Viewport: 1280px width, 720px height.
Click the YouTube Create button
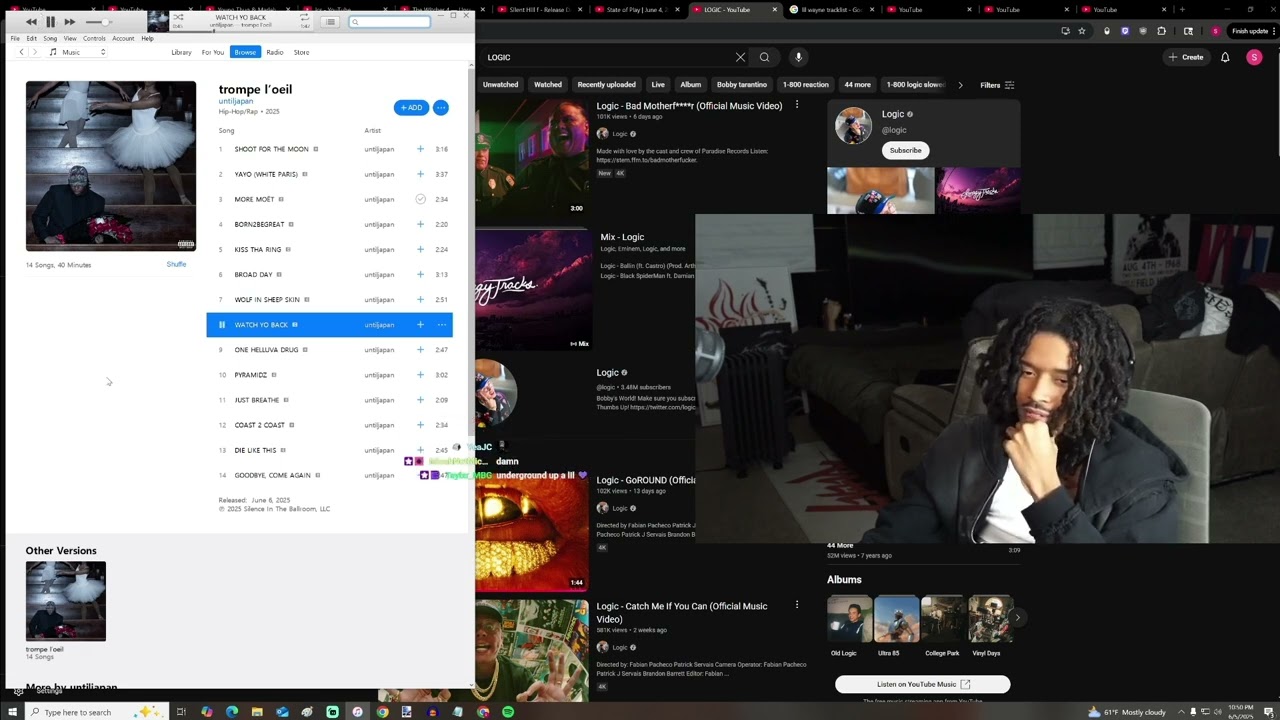[x=1186, y=57]
